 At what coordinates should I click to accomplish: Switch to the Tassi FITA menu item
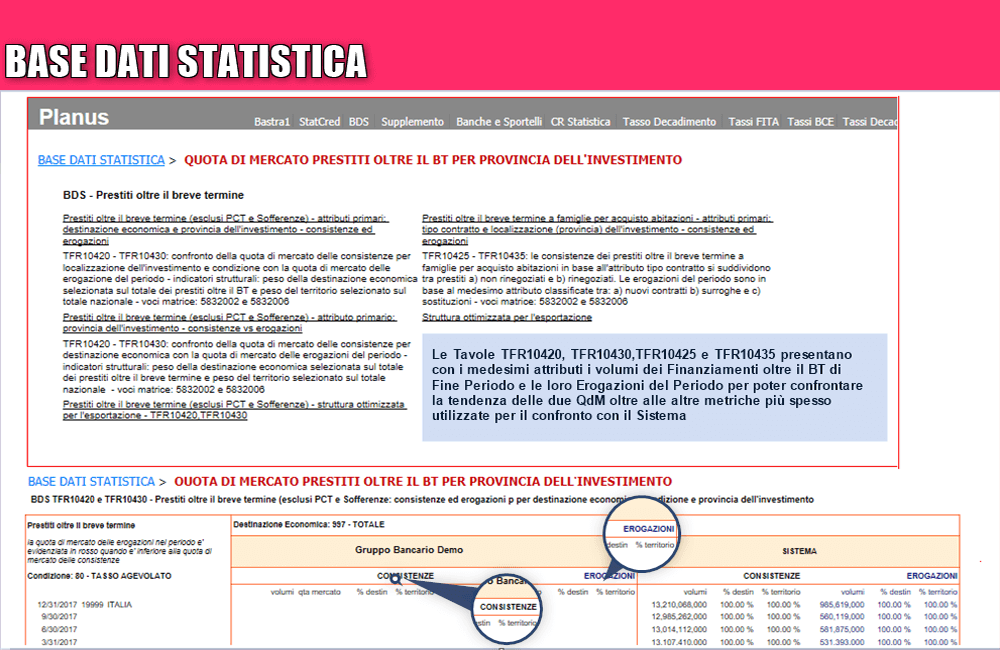pyautogui.click(x=753, y=122)
